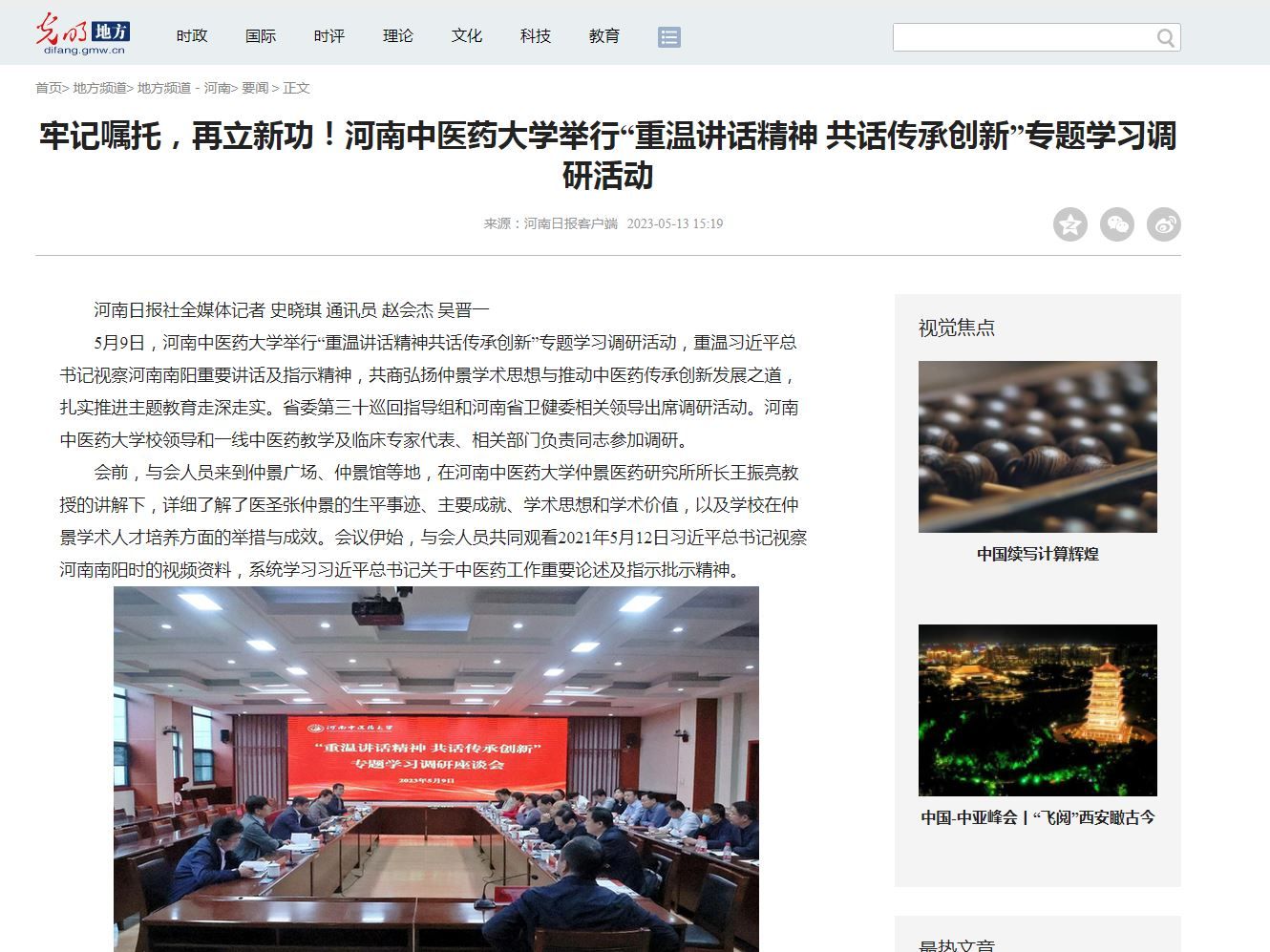Open the abacus thumbnail in 视觉焦点

tap(1037, 446)
